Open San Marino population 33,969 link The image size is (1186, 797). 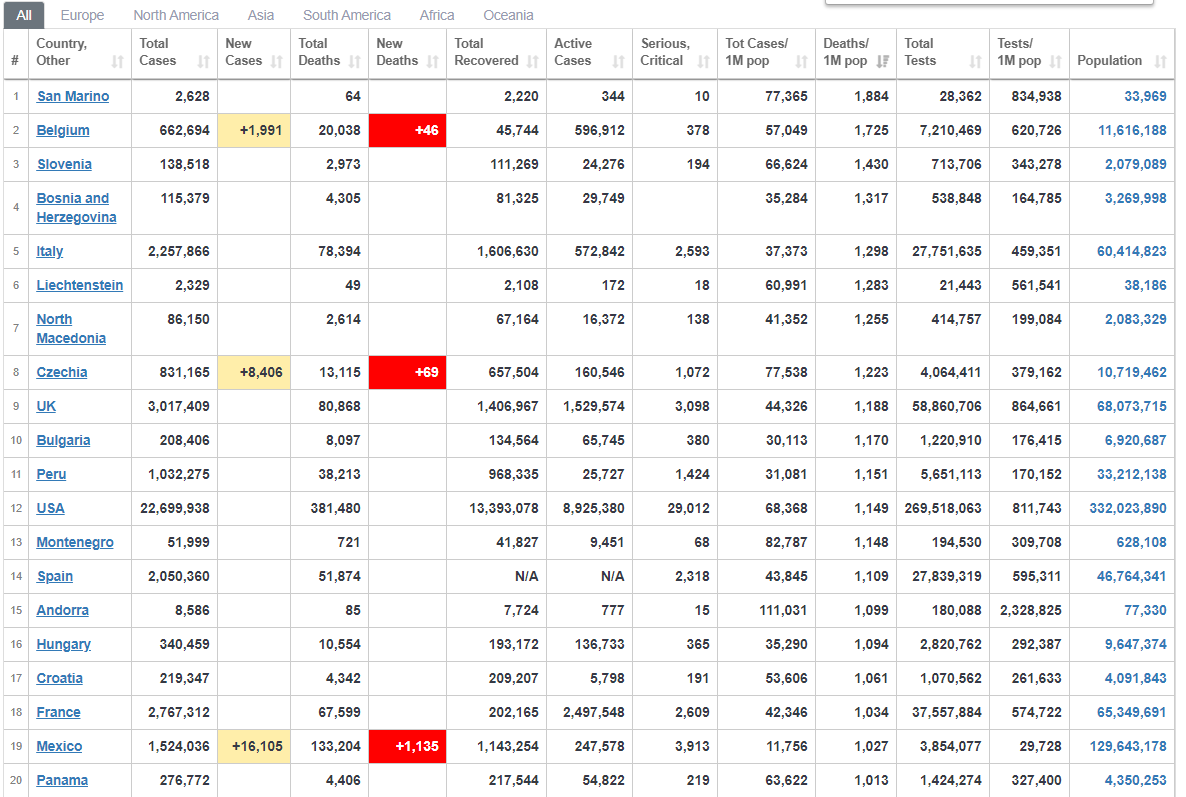click(1145, 96)
